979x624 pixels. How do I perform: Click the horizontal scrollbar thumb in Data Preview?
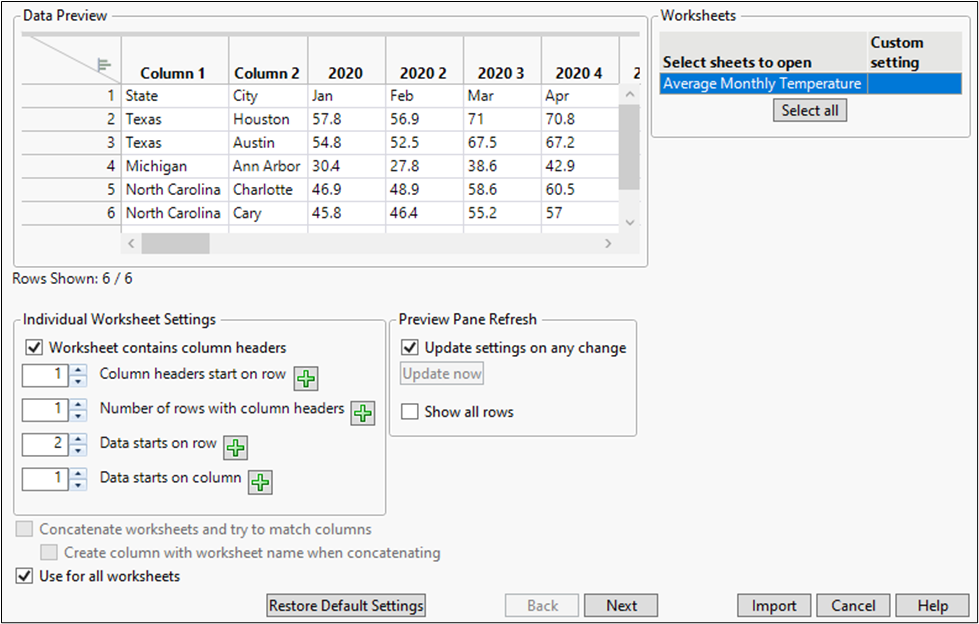175,244
